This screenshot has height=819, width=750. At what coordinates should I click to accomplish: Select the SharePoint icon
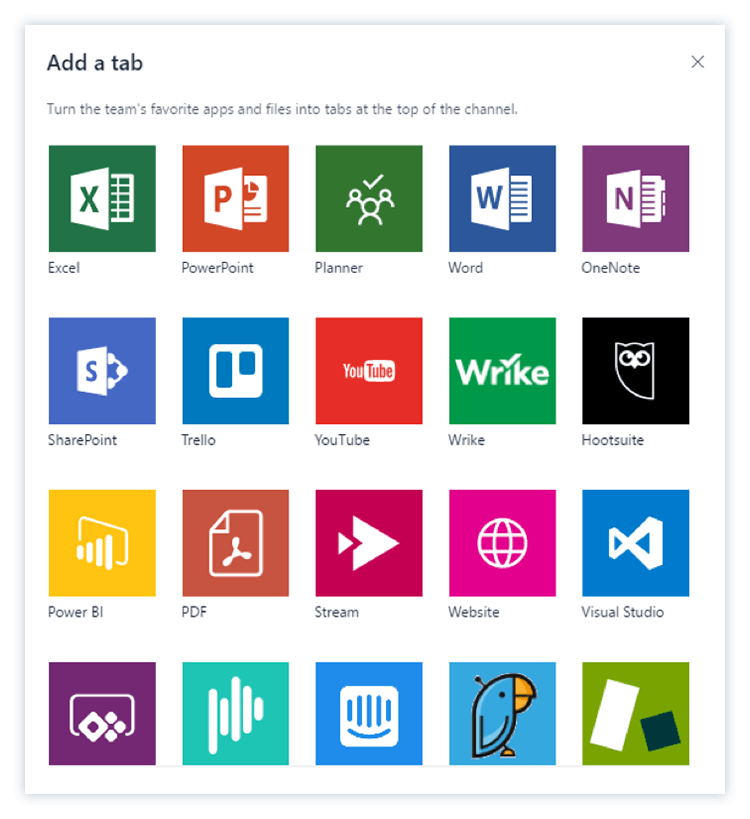(x=102, y=371)
